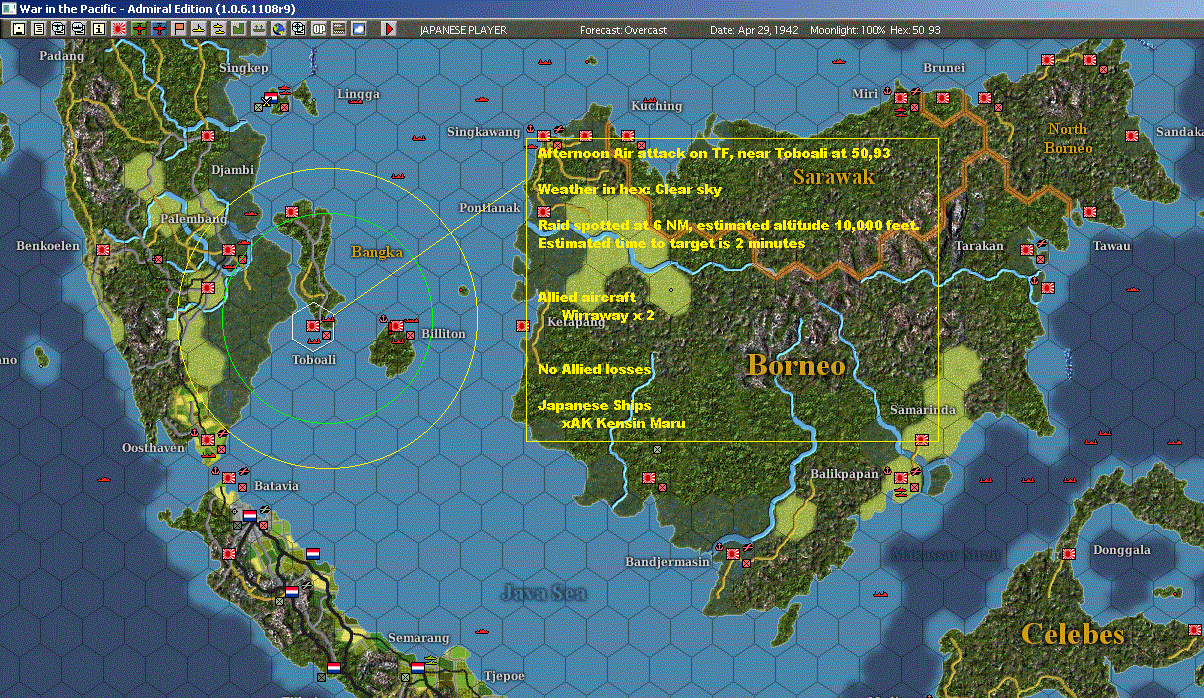Click the Japanese flag at Pontianak
The image size is (1204, 698).
pyautogui.click(x=543, y=212)
